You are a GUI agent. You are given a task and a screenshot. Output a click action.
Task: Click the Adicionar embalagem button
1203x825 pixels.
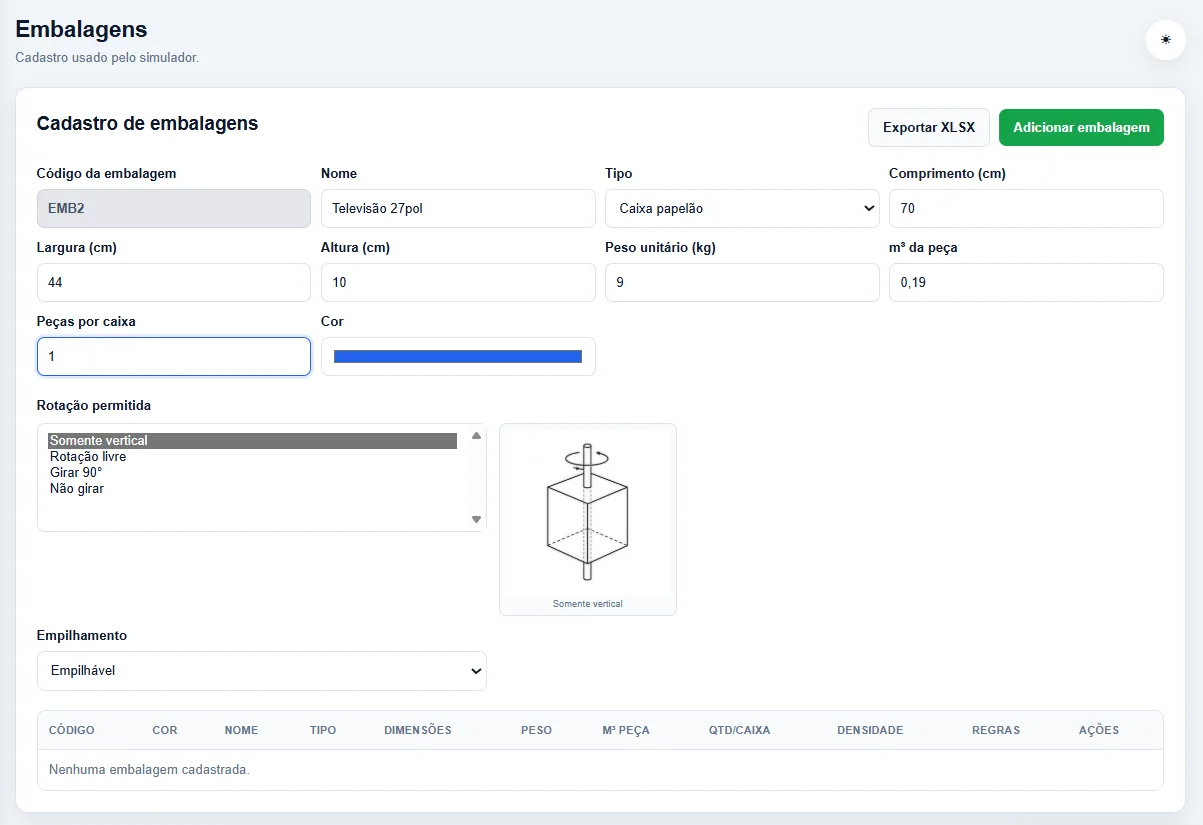(x=1081, y=128)
